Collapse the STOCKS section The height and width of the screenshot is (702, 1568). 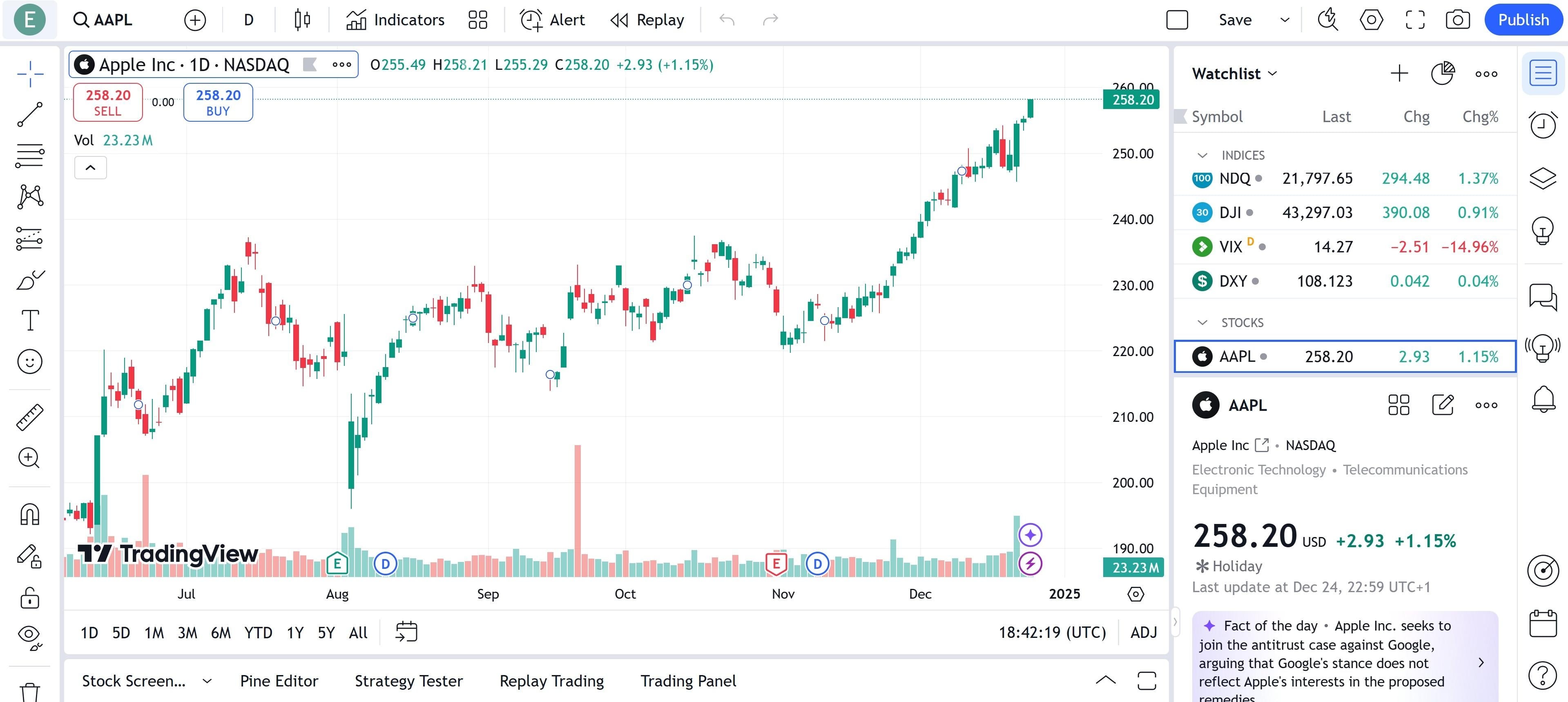click(1202, 323)
